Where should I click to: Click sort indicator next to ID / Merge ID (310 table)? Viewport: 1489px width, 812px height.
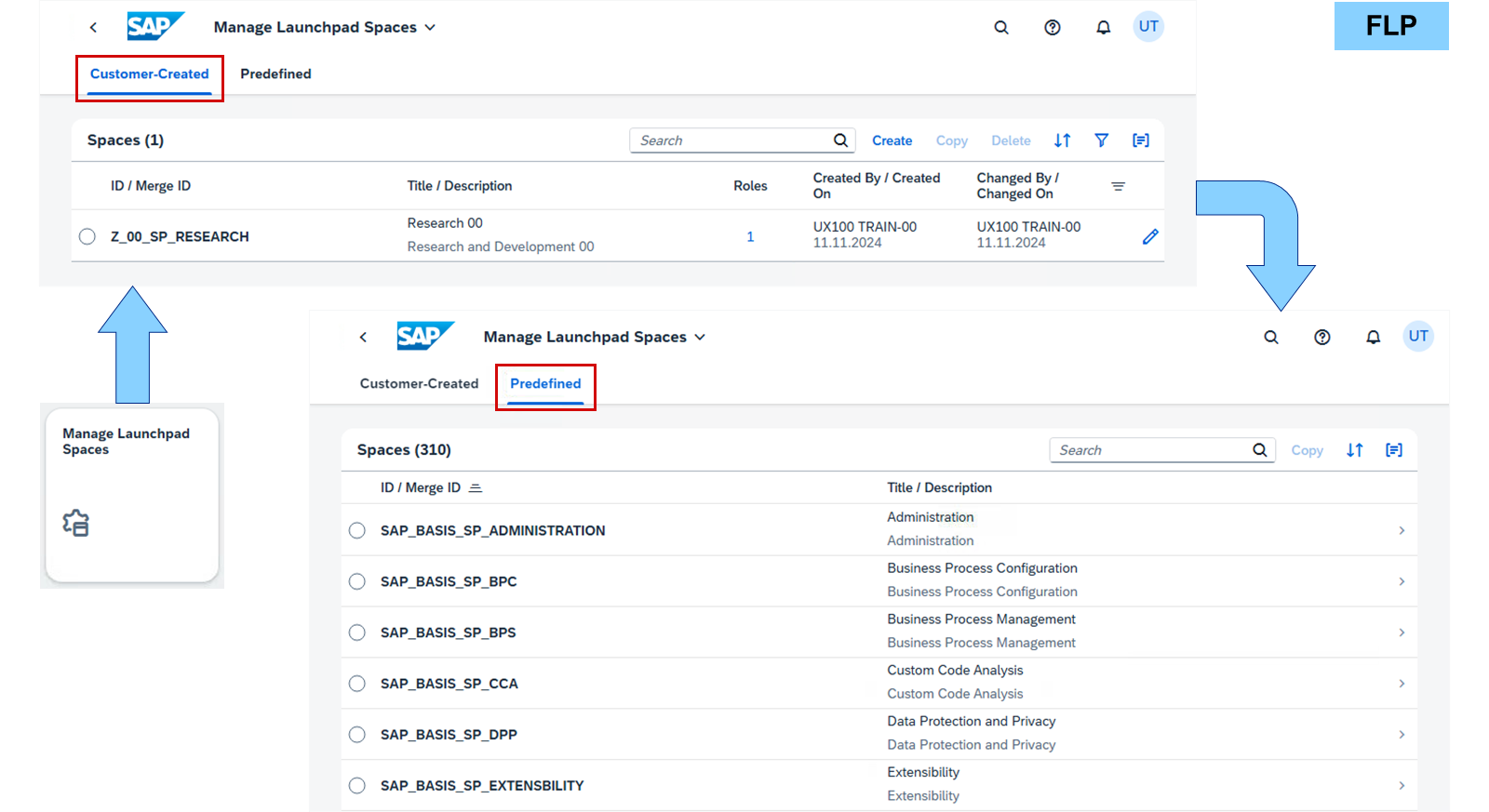(x=476, y=487)
